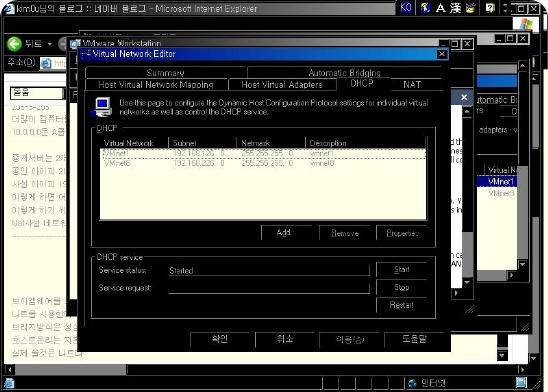
Task: Close the background blue-titled panel with X
Action: coord(464,97)
